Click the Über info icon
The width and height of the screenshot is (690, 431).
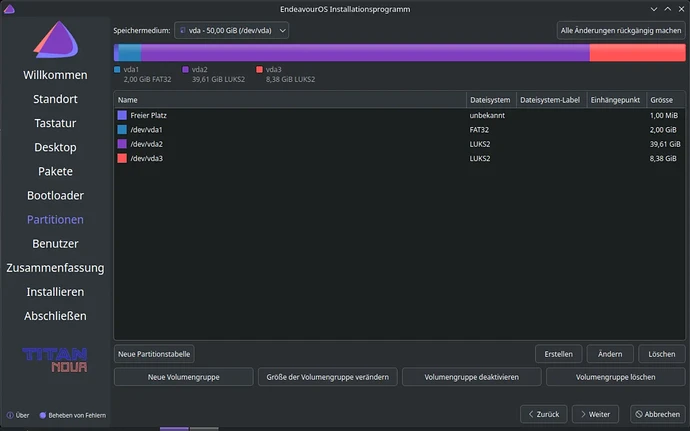point(10,415)
